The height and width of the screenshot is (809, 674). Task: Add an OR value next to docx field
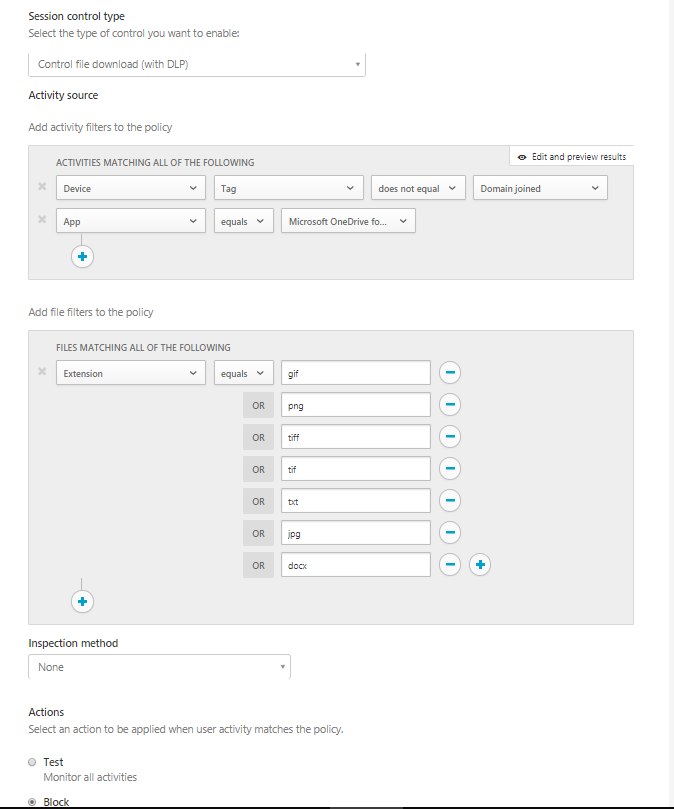[x=479, y=564]
